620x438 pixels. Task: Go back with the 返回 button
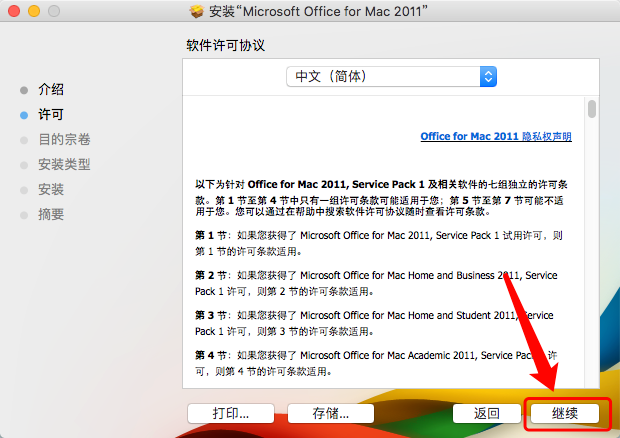click(487, 413)
